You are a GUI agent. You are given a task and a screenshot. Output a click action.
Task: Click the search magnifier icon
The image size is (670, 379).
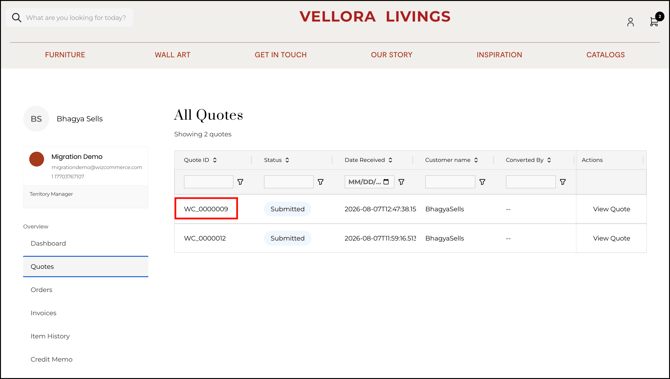click(x=16, y=18)
